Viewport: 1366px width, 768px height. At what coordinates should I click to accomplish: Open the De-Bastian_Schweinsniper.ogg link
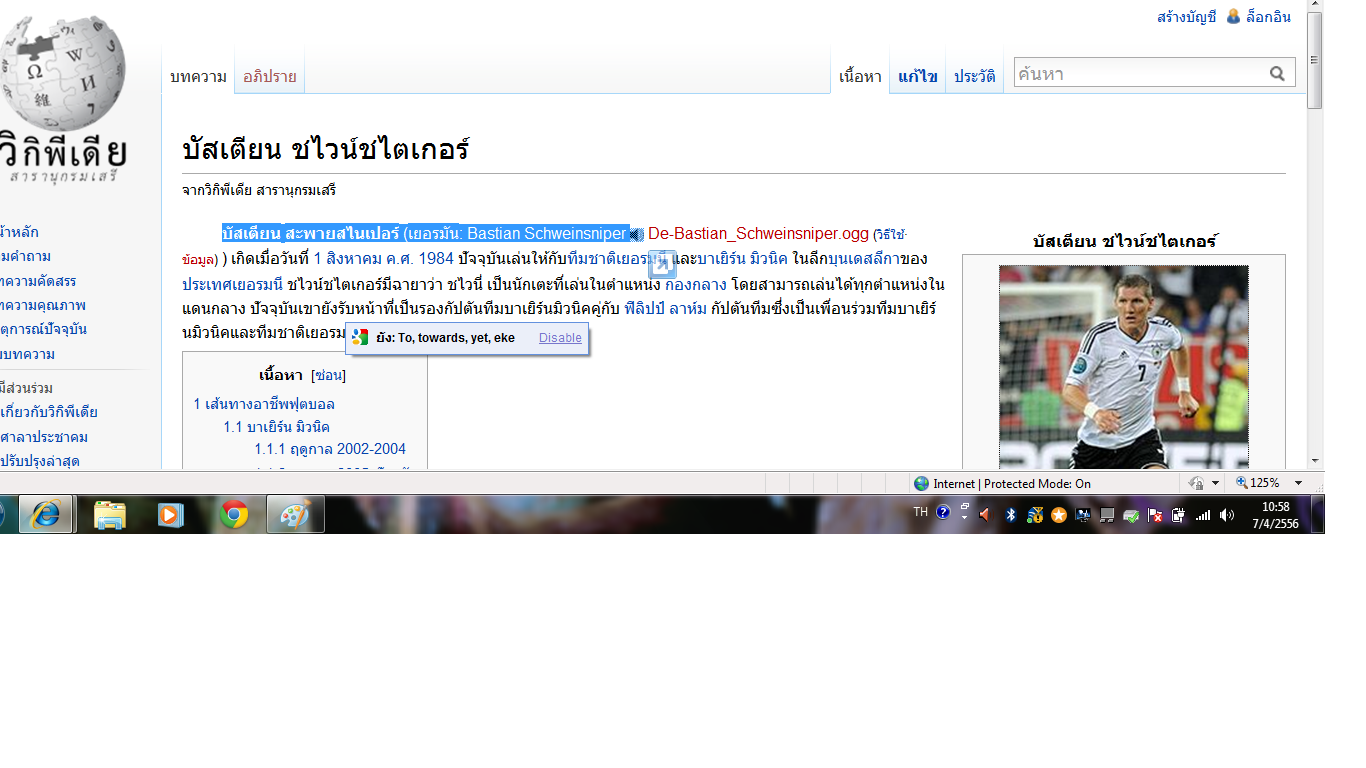[758, 234]
